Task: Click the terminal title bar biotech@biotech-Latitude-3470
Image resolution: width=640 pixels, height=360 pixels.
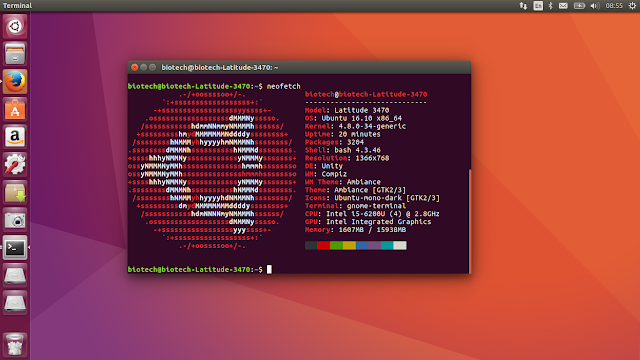Action: point(220,67)
